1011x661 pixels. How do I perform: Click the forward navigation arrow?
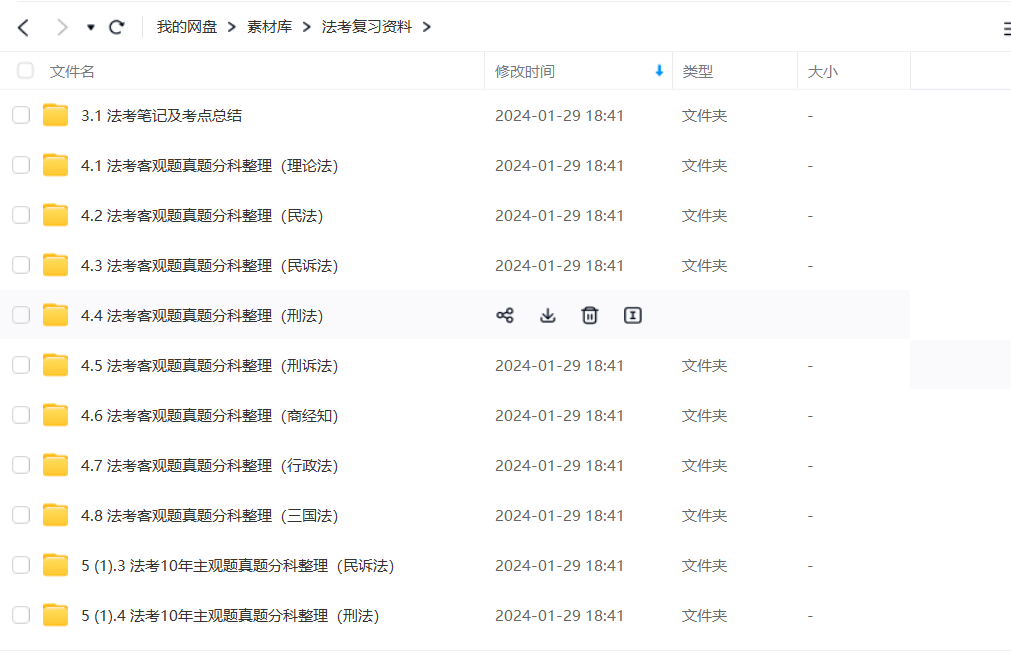62,27
